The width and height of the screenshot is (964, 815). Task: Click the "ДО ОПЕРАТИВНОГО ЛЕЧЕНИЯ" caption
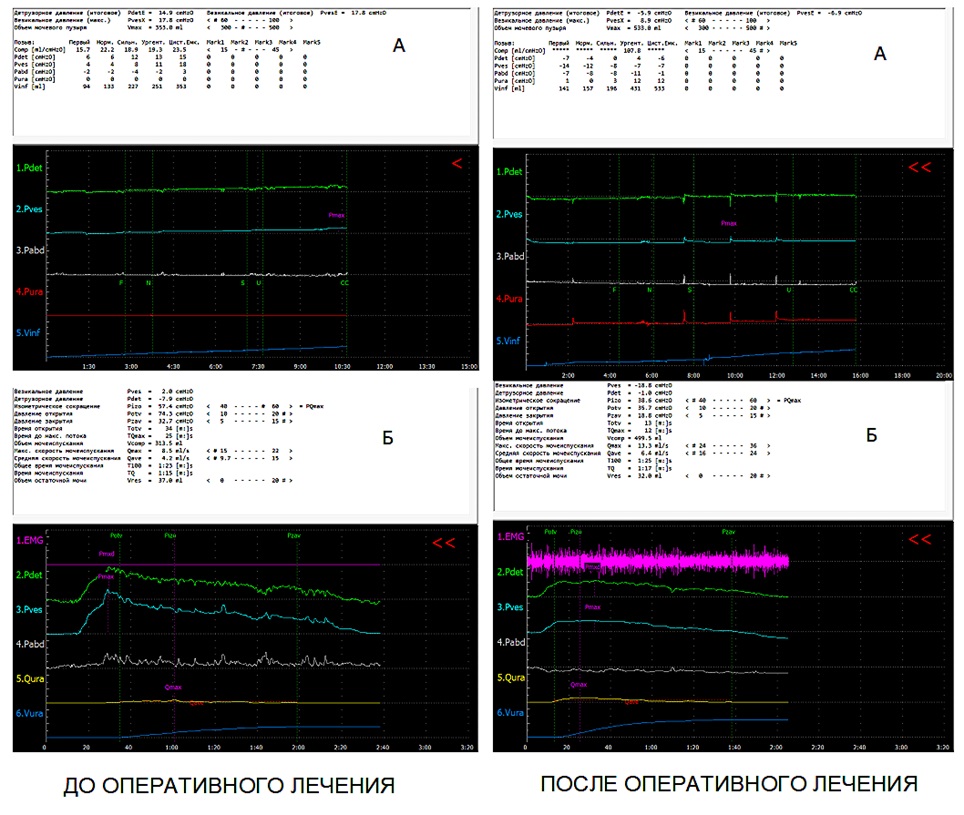pyautogui.click(x=228, y=785)
